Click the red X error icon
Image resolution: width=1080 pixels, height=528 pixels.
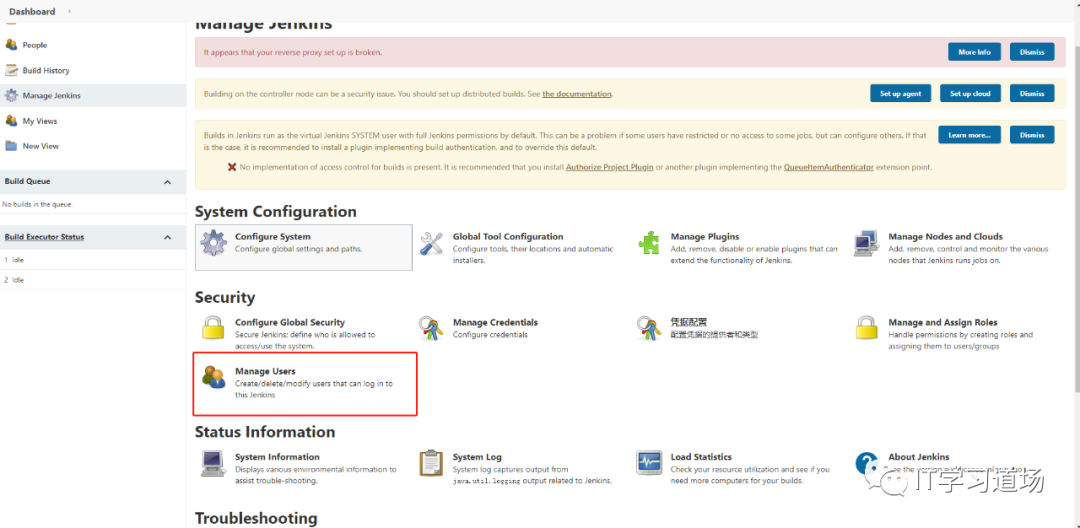coord(232,167)
